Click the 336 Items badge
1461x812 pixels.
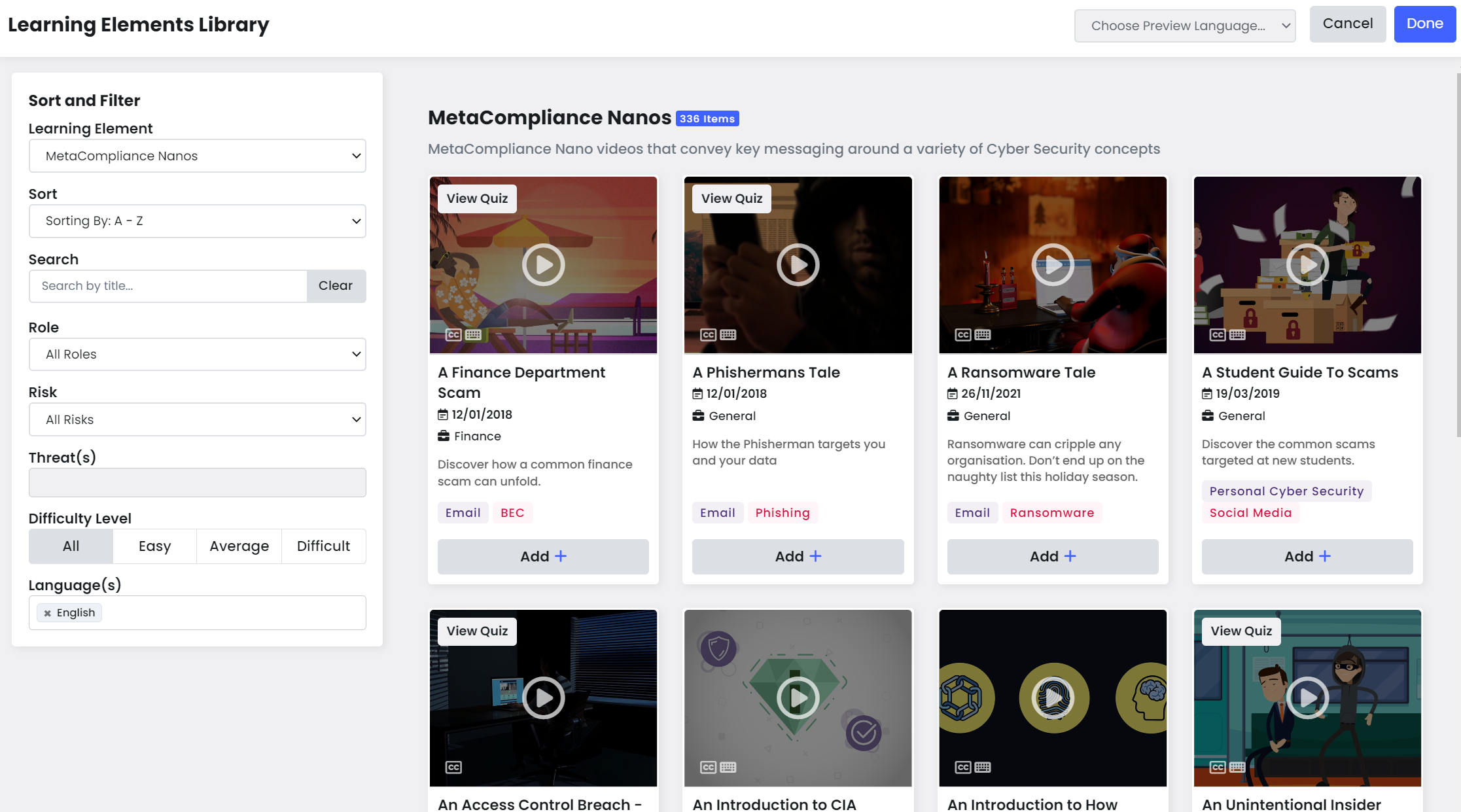coord(707,119)
